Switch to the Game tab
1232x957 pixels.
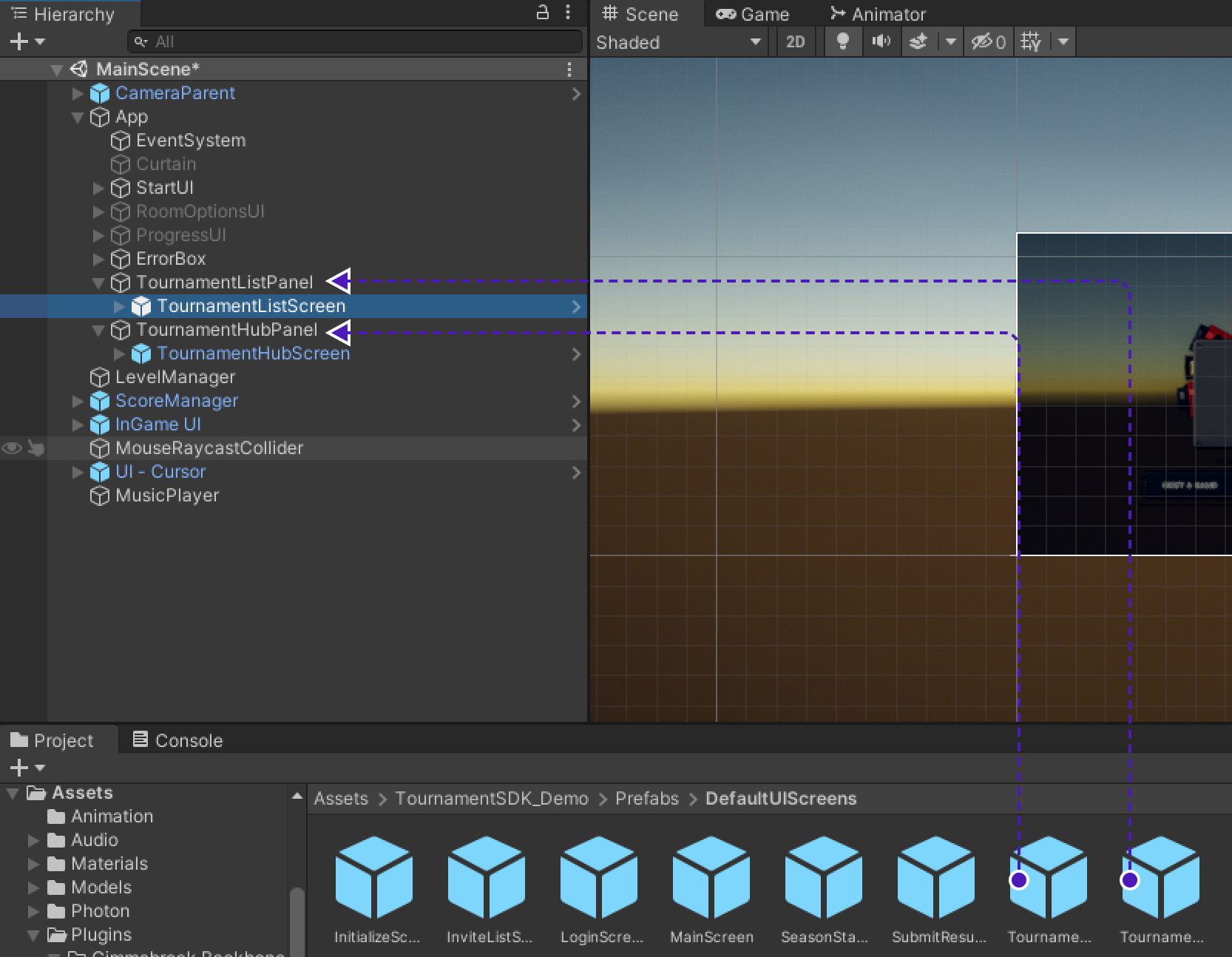click(x=753, y=14)
